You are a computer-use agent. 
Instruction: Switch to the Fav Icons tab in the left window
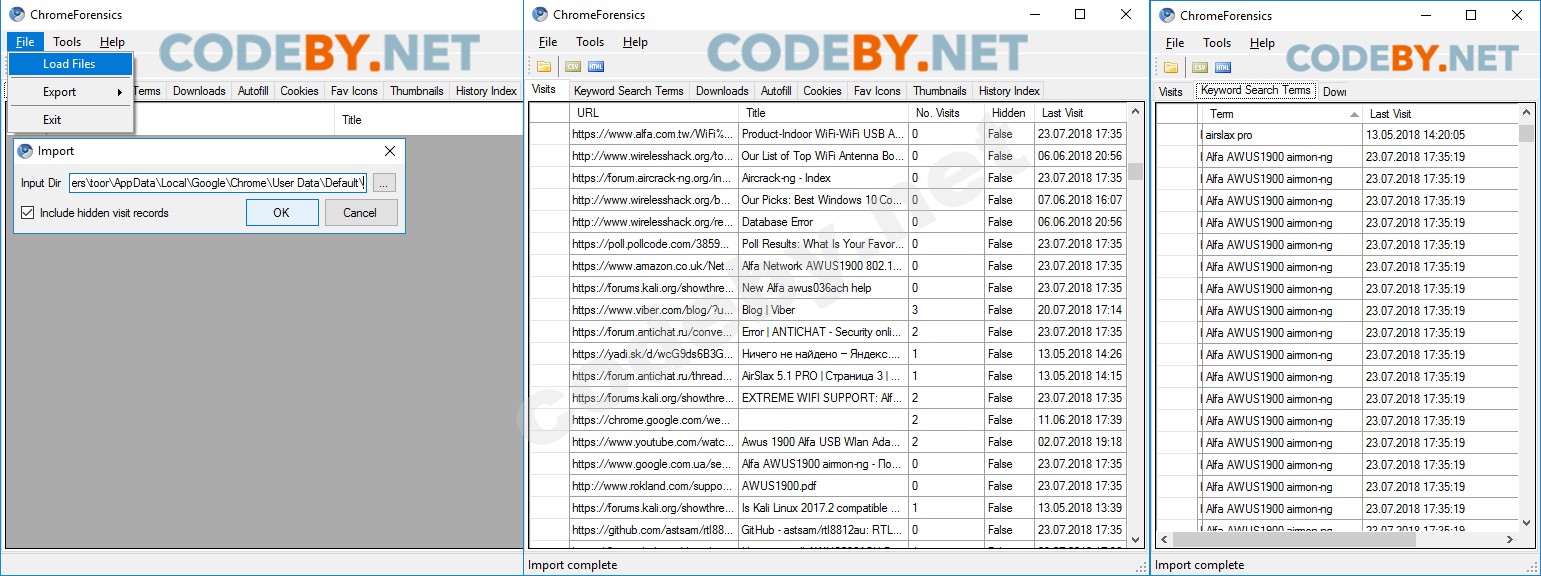pos(354,90)
